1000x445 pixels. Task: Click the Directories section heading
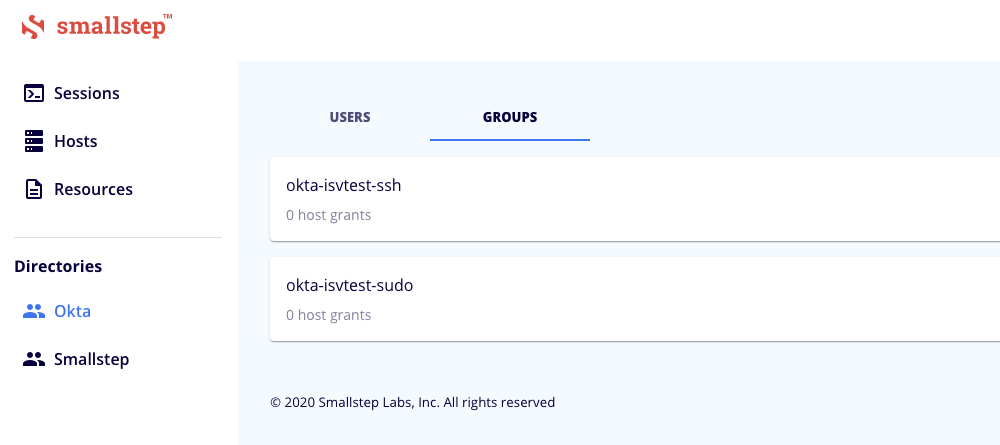(x=58, y=266)
